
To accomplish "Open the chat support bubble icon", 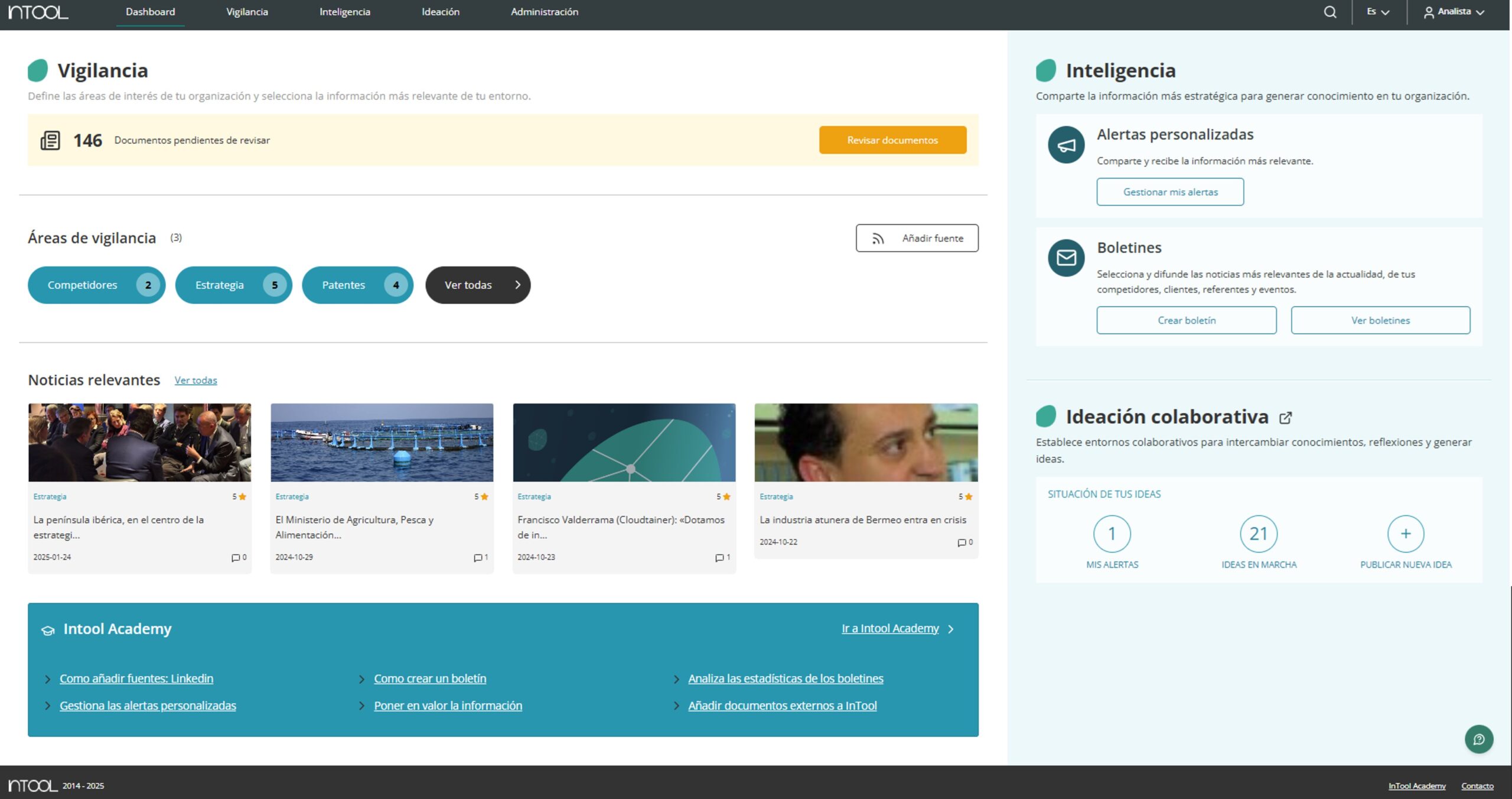I will [1478, 739].
